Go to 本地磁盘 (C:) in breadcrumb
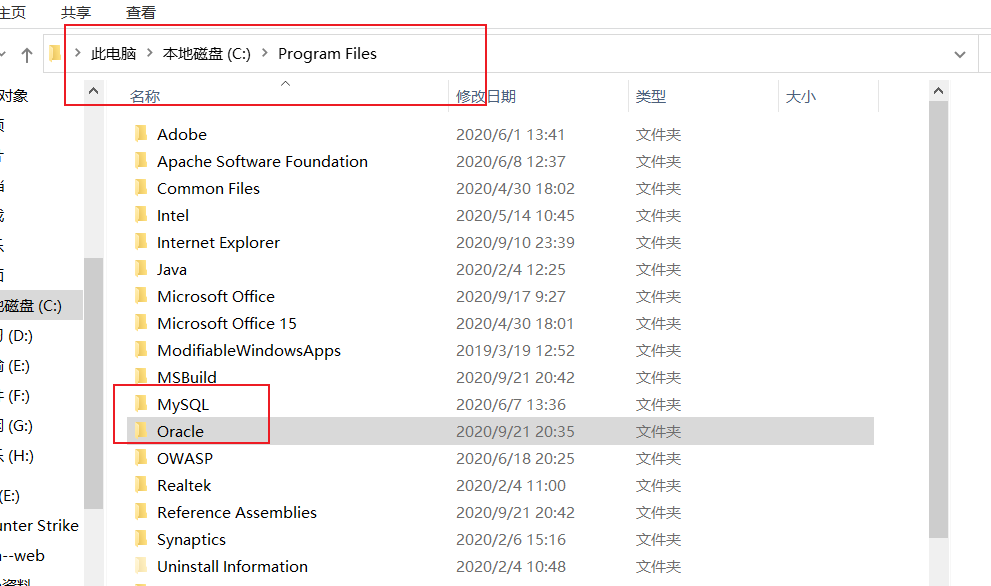 point(207,54)
